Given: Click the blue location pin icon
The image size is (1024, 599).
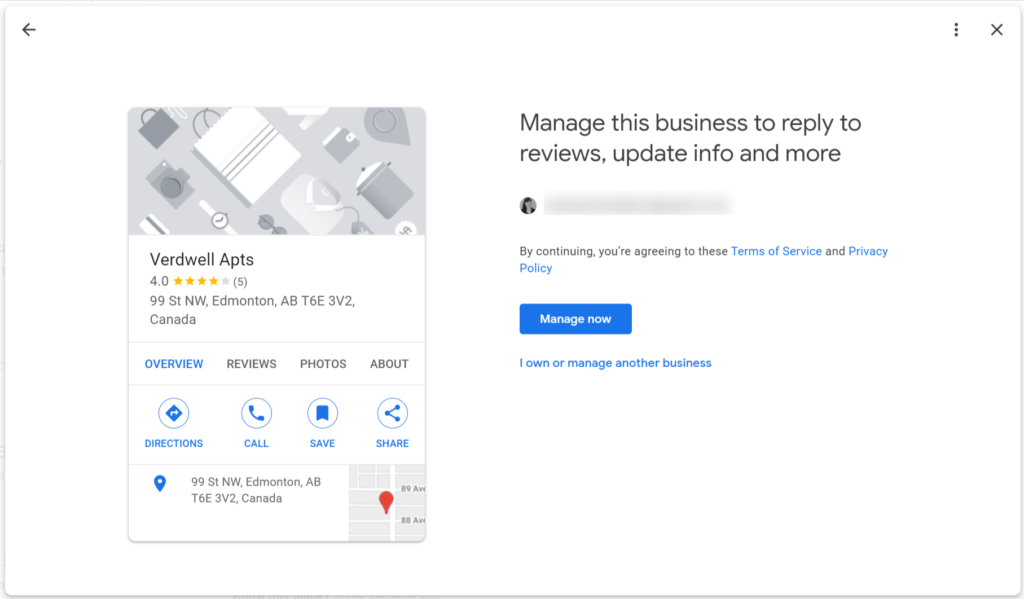Looking at the screenshot, I should pyautogui.click(x=159, y=484).
